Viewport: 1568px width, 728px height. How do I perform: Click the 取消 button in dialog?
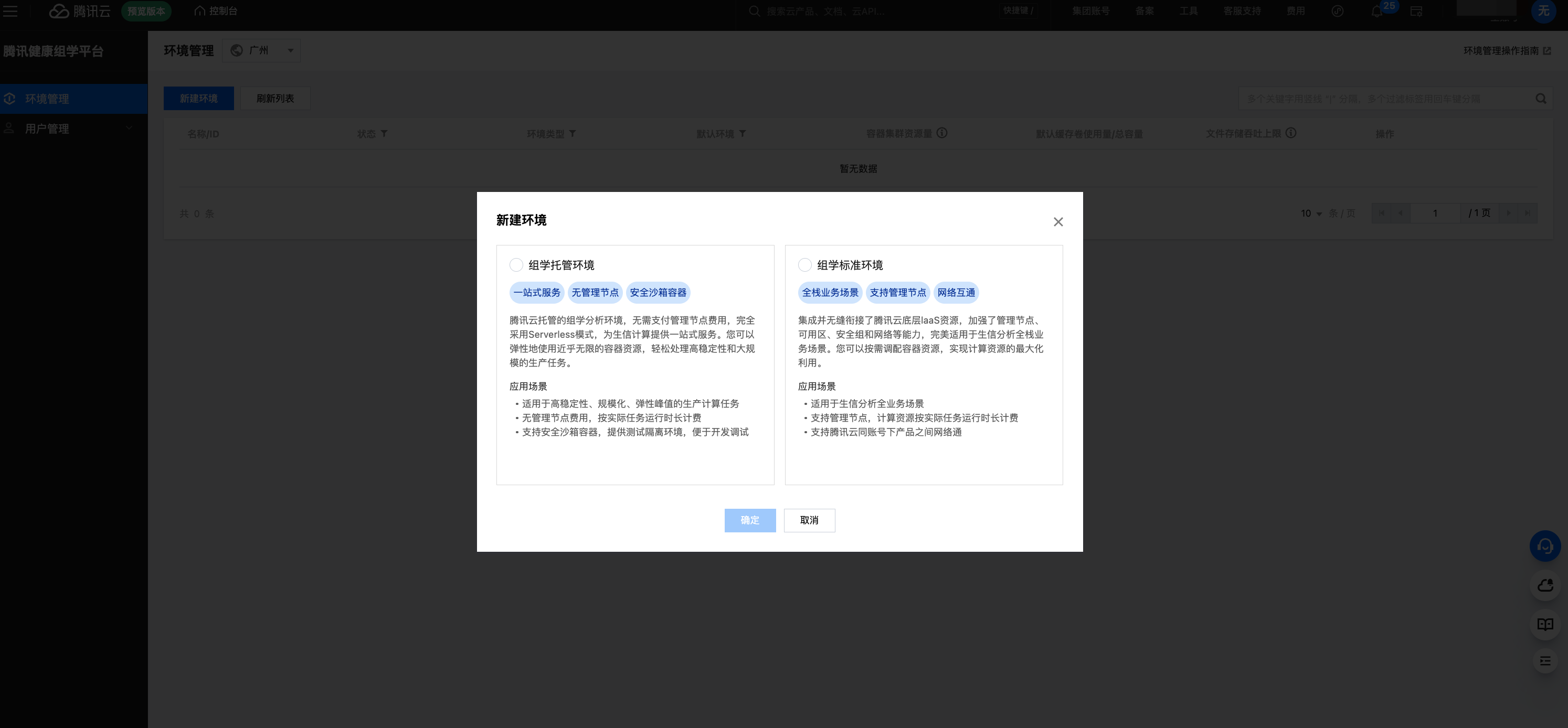(809, 521)
